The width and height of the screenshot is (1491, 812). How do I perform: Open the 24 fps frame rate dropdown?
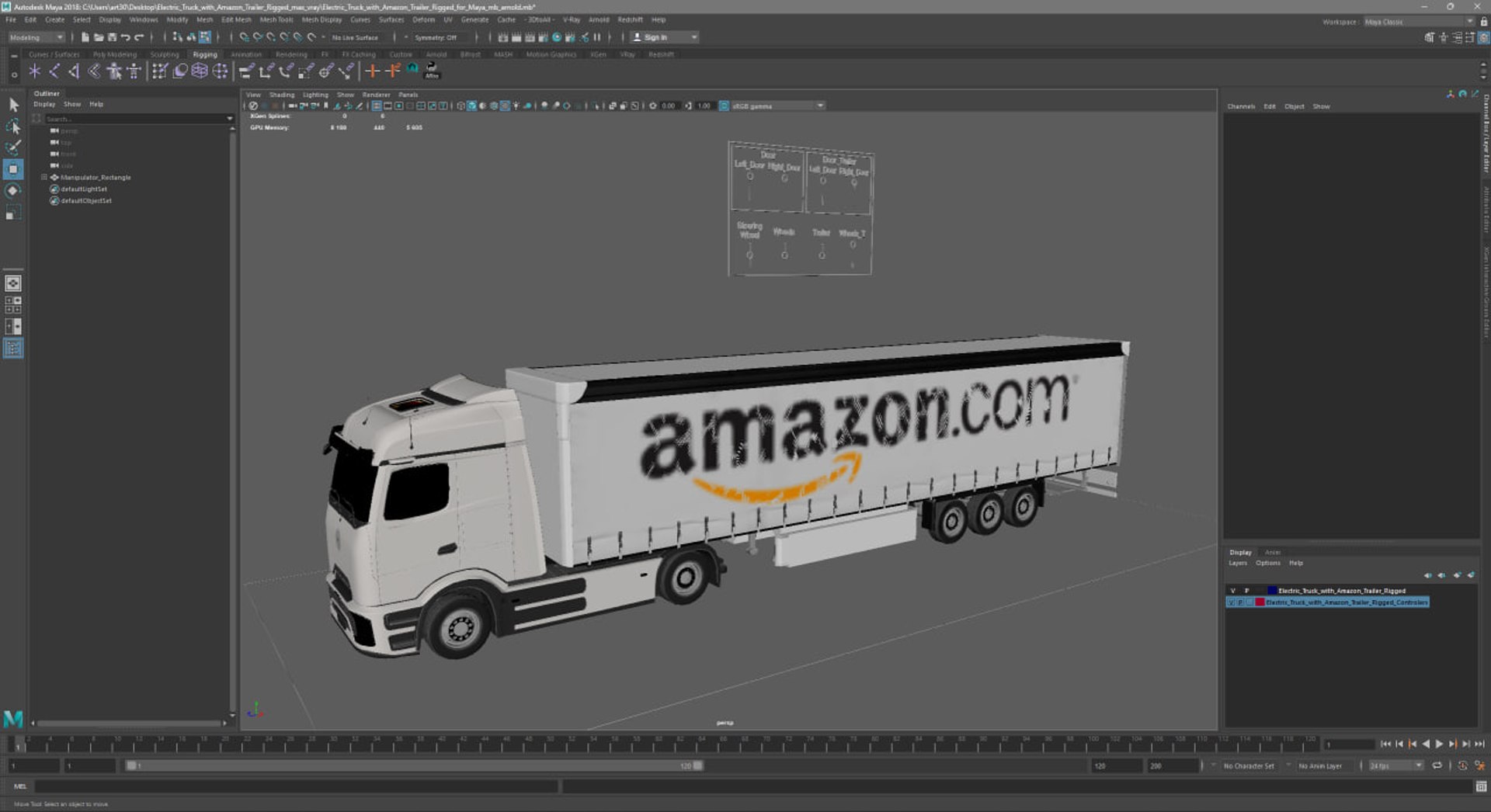1395,765
